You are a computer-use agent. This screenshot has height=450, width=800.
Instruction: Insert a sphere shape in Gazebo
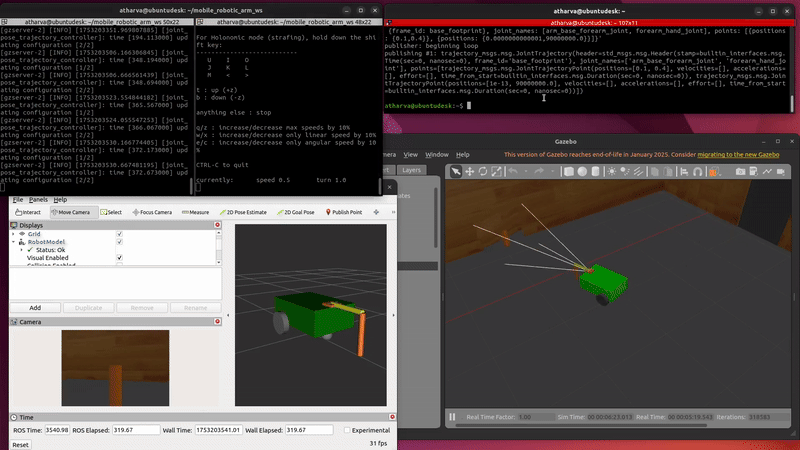(582, 171)
